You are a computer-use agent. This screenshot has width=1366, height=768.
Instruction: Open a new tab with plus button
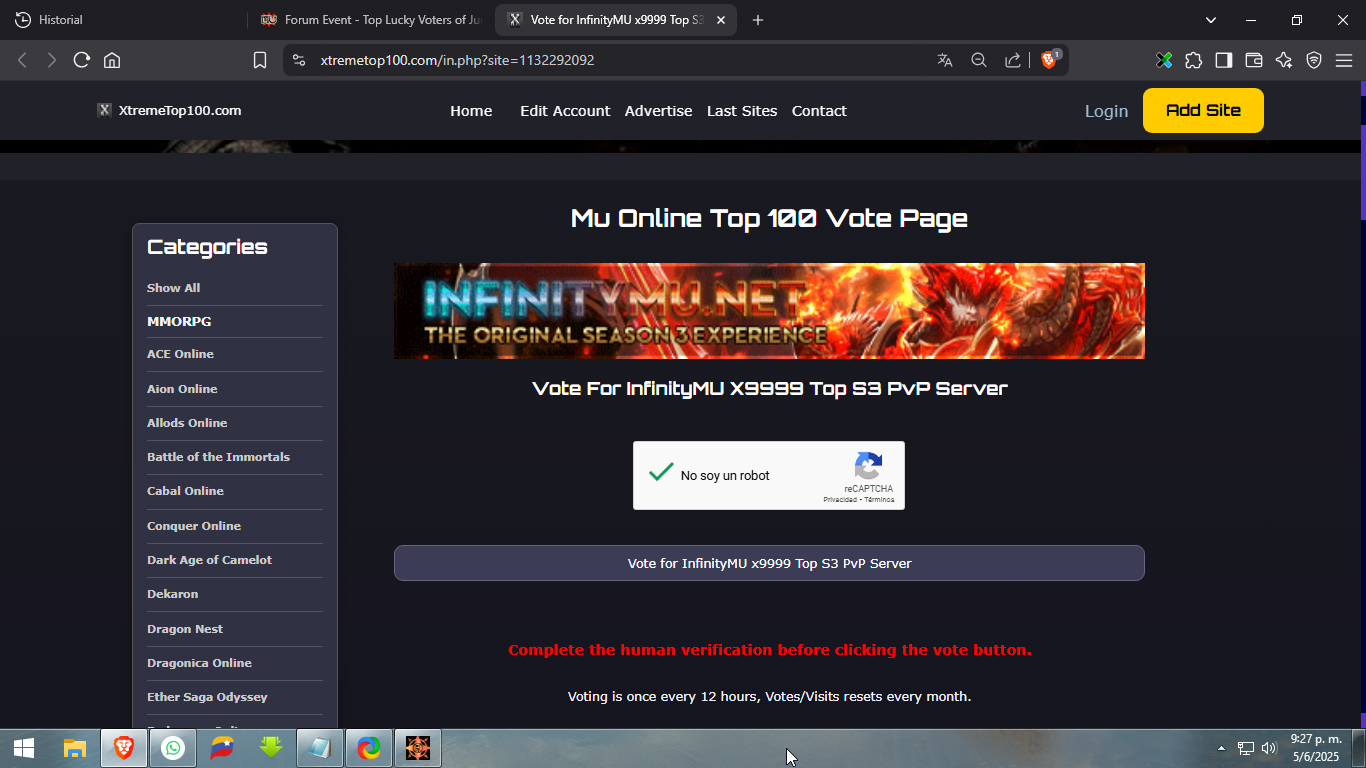(758, 20)
